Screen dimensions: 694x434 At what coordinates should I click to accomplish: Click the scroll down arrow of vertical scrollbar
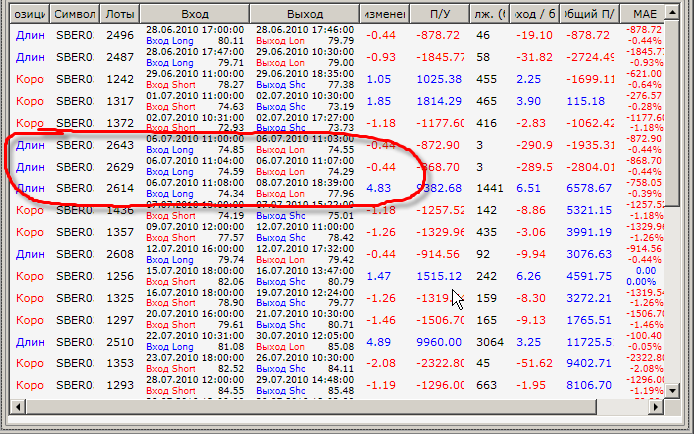[672, 390]
